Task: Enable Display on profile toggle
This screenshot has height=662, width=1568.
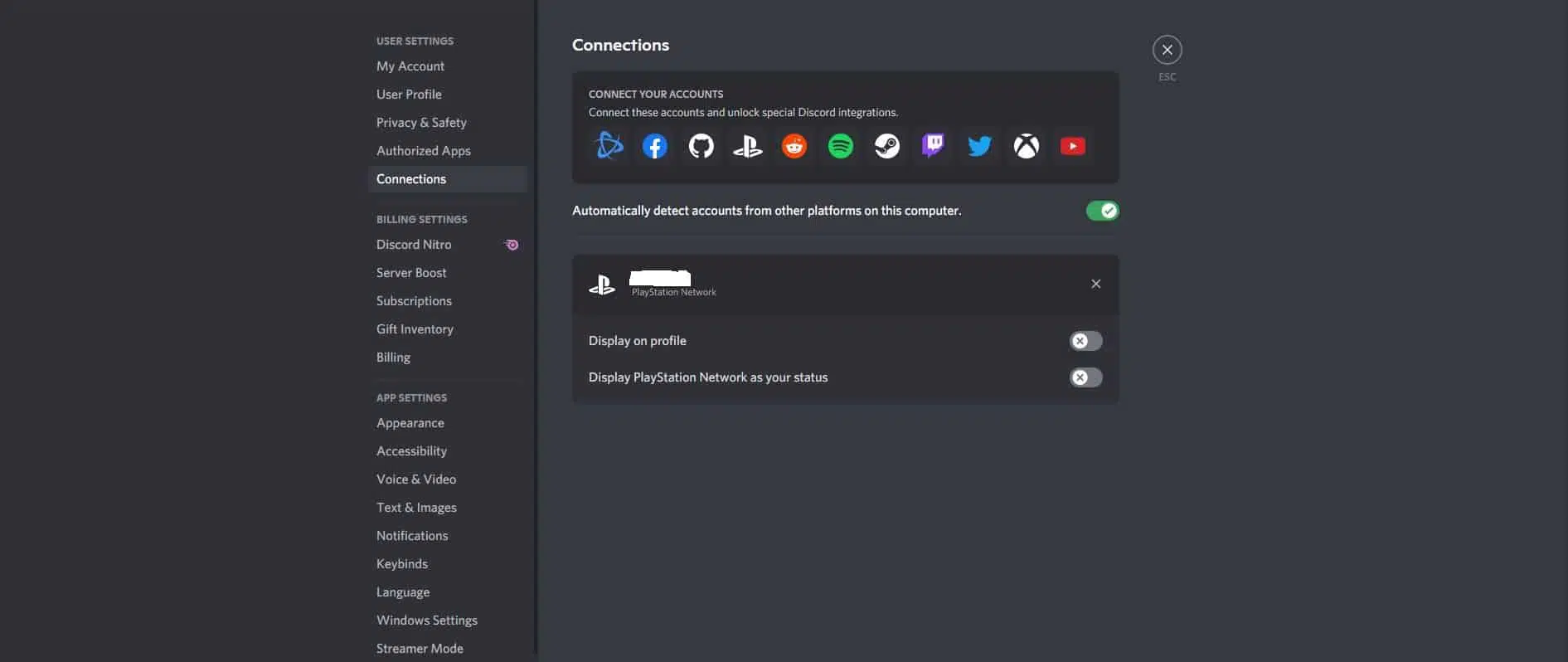Action: [x=1086, y=341]
